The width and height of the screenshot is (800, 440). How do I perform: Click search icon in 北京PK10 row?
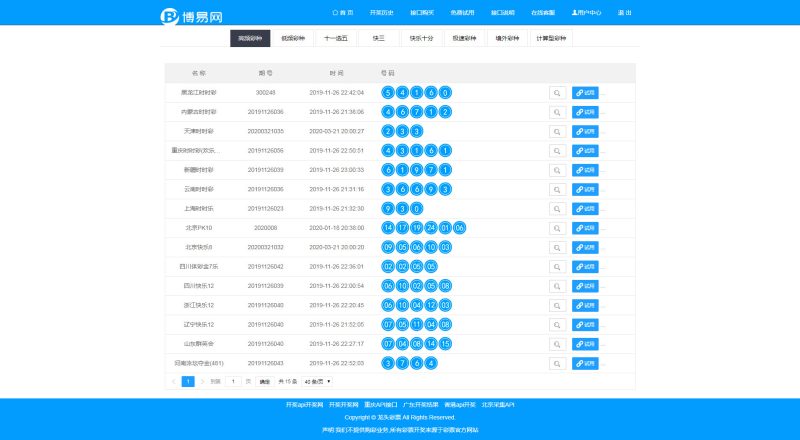tap(557, 228)
